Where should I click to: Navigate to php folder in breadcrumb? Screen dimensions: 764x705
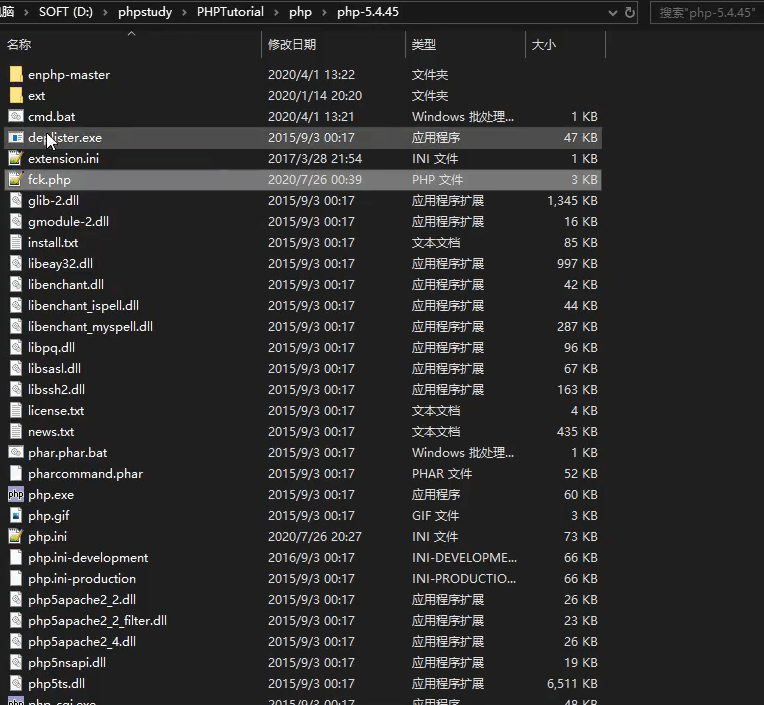pos(300,12)
